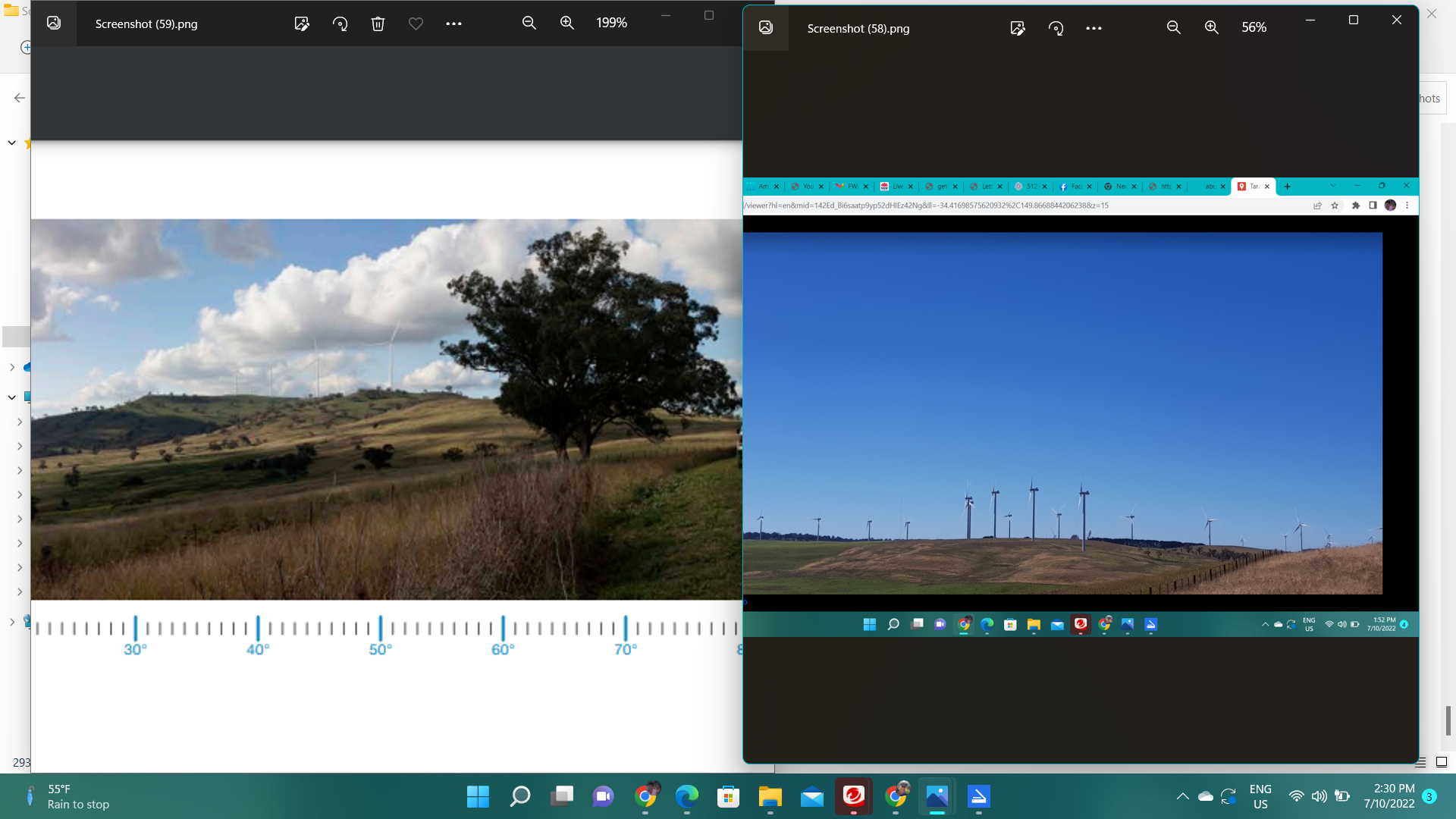
Task: Open See more menu in Screenshot (58) window
Action: pyautogui.click(x=1094, y=28)
